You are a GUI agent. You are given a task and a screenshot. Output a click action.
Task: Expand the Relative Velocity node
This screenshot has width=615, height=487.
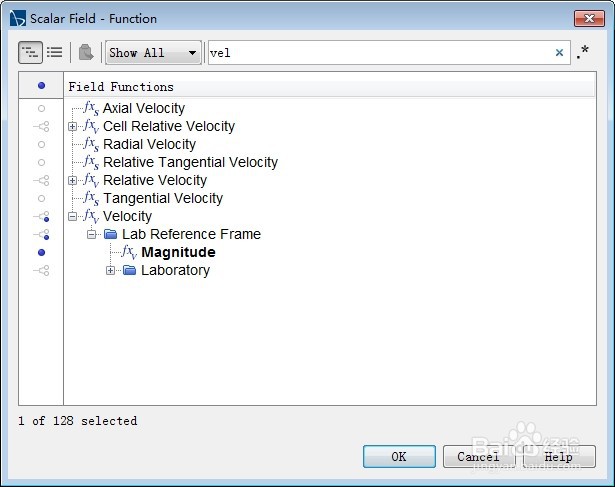73,181
